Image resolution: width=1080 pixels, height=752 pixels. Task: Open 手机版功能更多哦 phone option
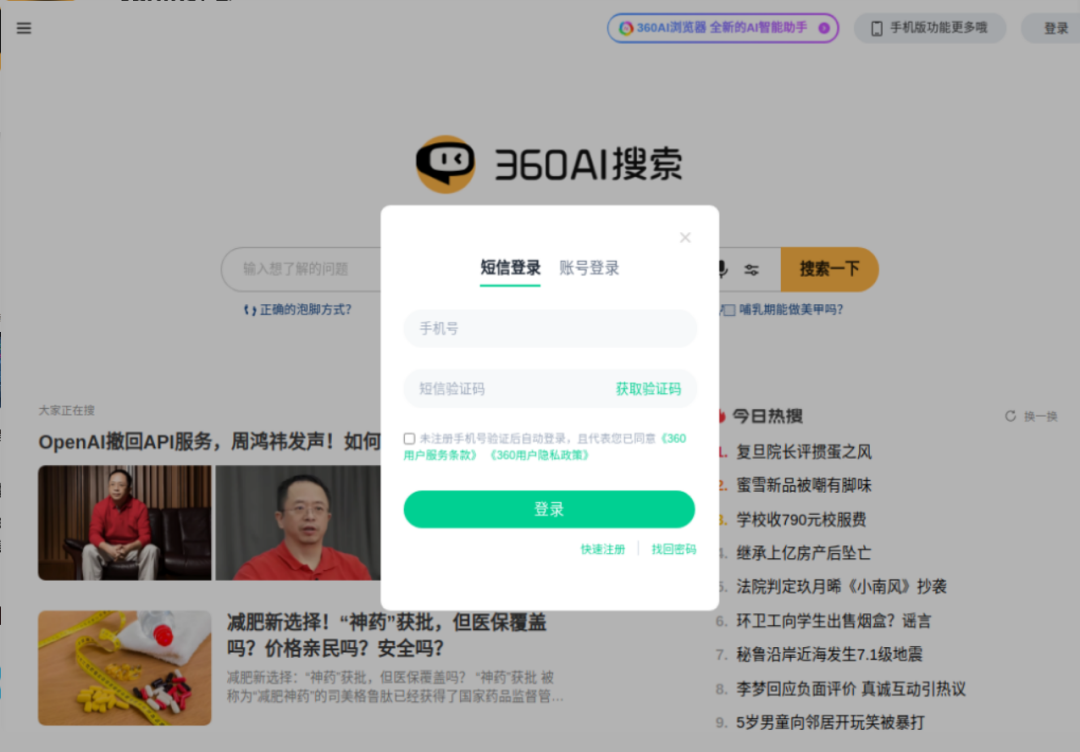[930, 28]
